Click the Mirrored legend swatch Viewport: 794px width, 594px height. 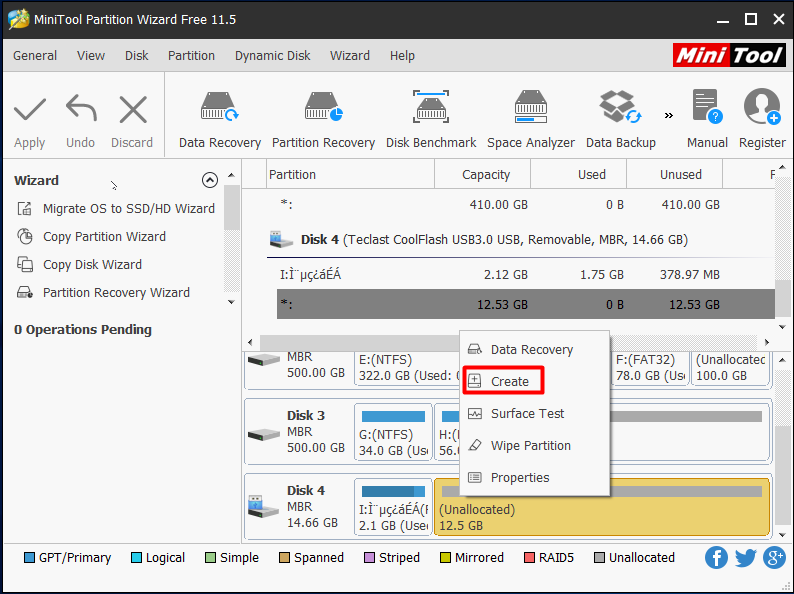(x=445, y=558)
